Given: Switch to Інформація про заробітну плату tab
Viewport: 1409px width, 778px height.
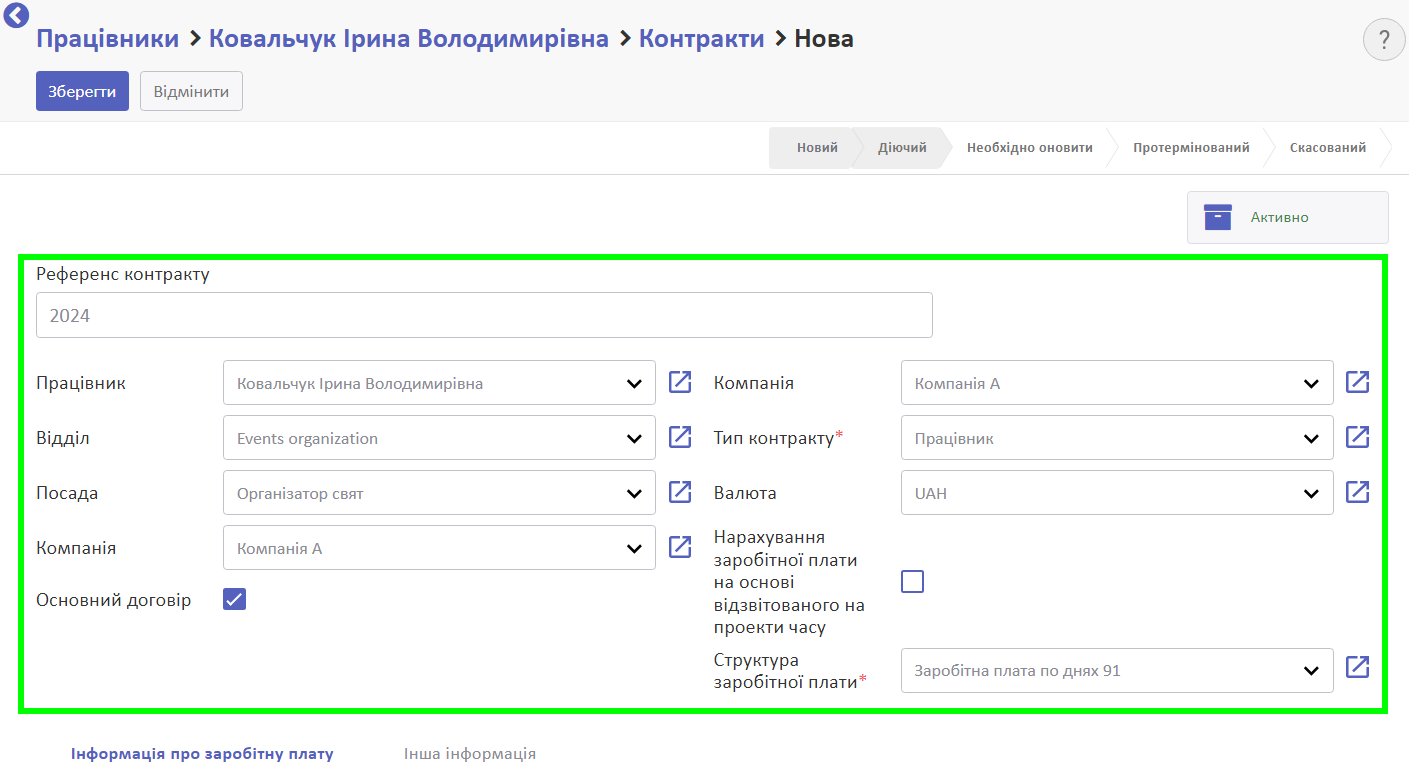Looking at the screenshot, I should pyautogui.click(x=202, y=754).
